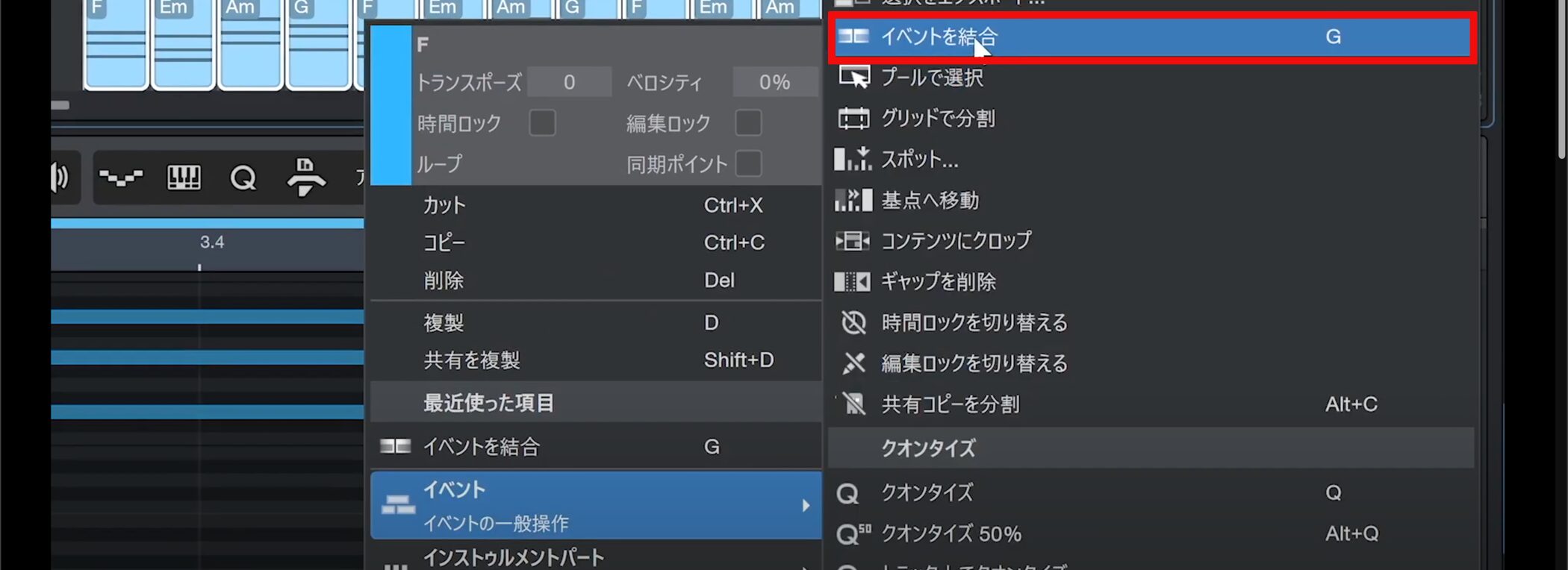
Task: Select グリッドで分割 from the event submenu
Action: point(938,119)
